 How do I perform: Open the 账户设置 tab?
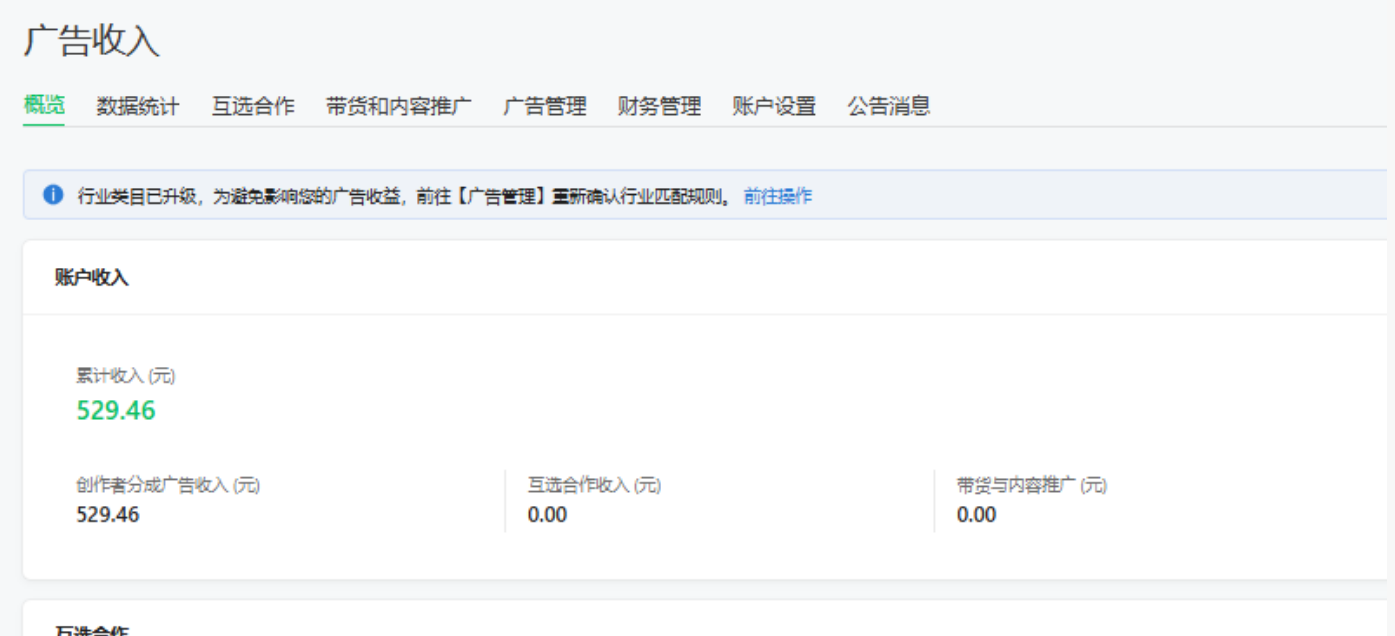pyautogui.click(x=774, y=106)
